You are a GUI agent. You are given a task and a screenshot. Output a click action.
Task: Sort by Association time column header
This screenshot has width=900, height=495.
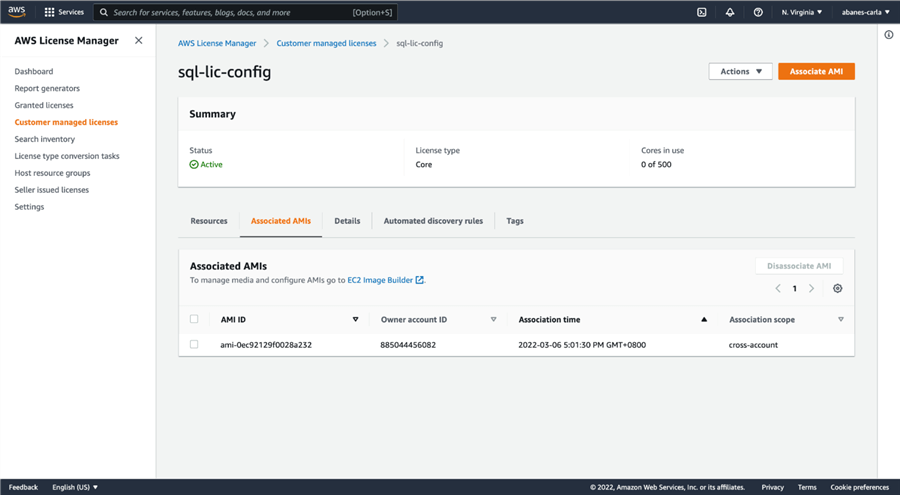tap(550, 320)
